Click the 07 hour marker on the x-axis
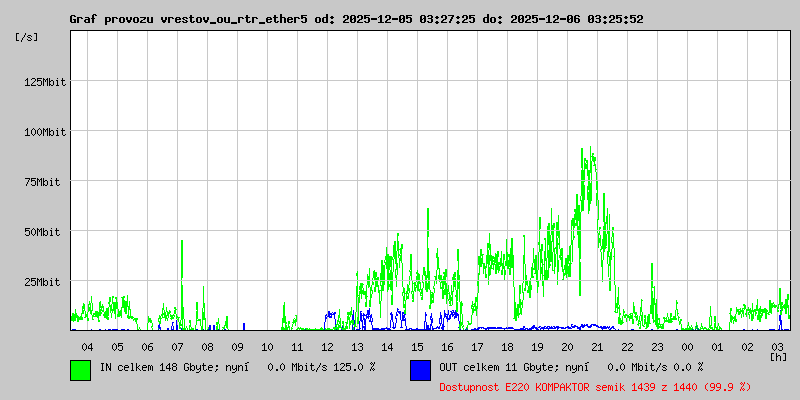The height and width of the screenshot is (400, 800). pos(177,346)
